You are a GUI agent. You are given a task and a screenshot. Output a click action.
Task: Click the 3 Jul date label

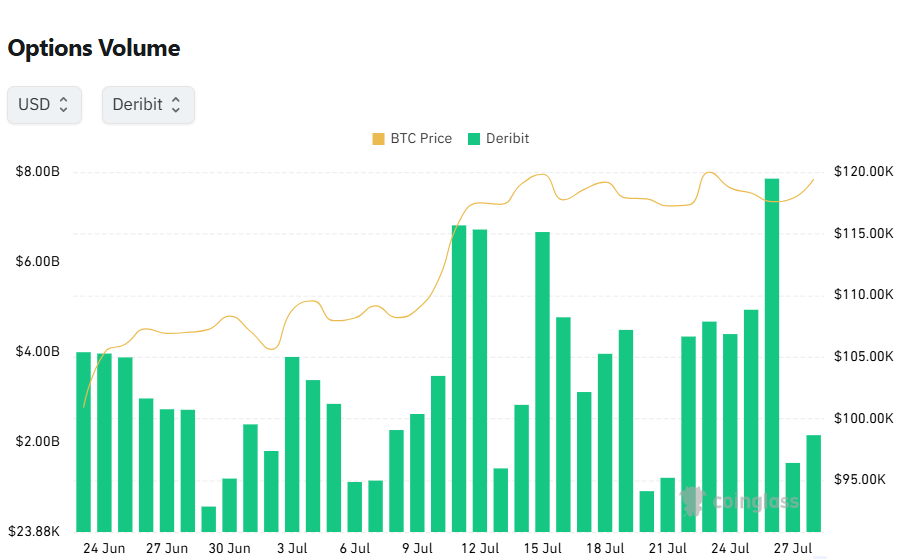point(292,549)
